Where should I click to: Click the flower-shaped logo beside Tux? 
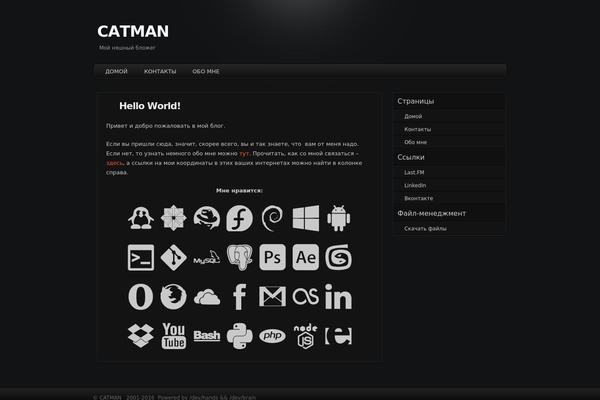(174, 218)
